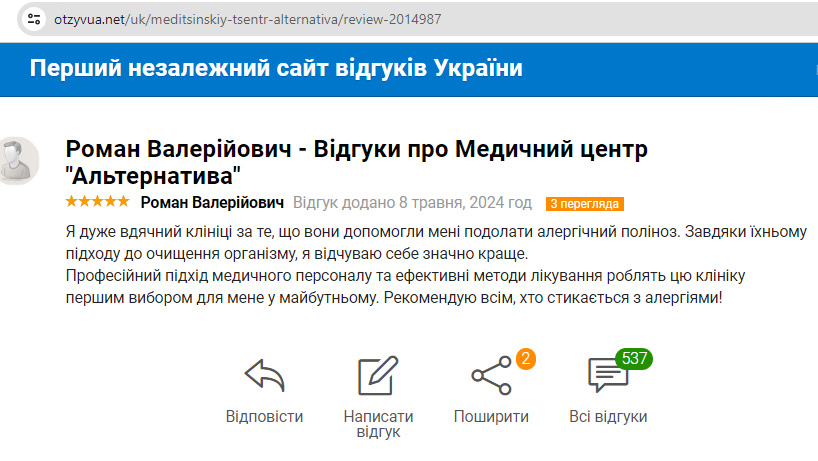Go to "Всі відгуки" text link

608,416
